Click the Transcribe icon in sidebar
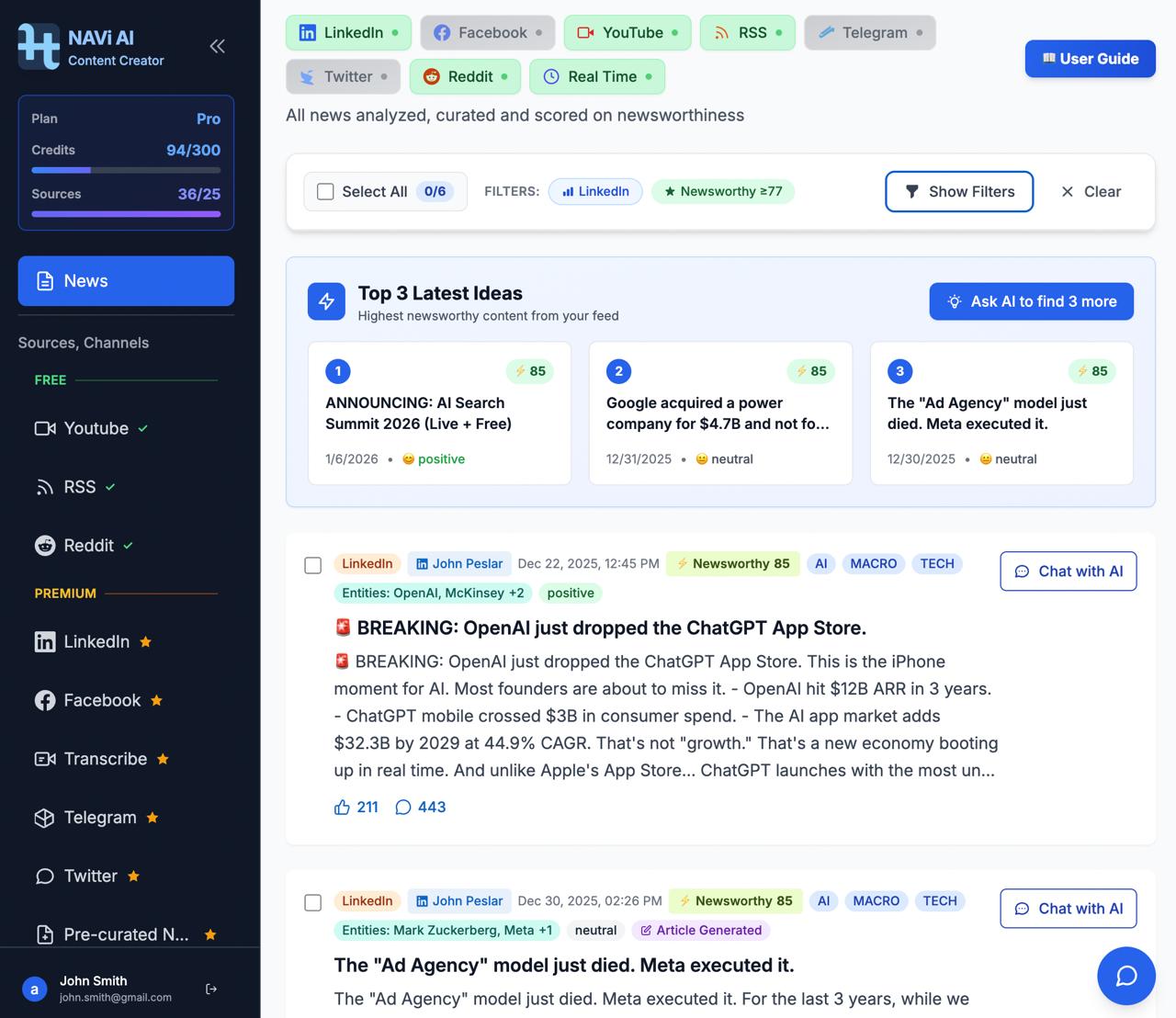1176x1018 pixels. point(45,759)
